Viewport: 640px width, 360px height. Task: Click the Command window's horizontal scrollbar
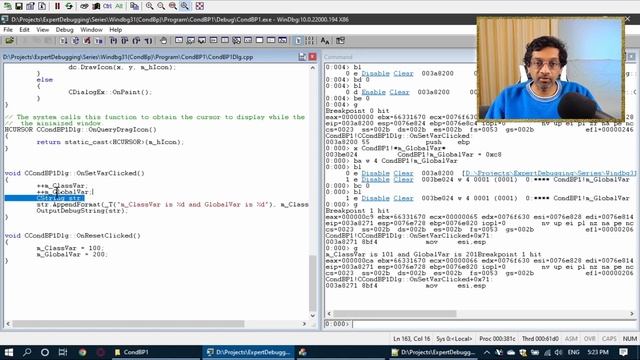pyautogui.click(x=480, y=313)
